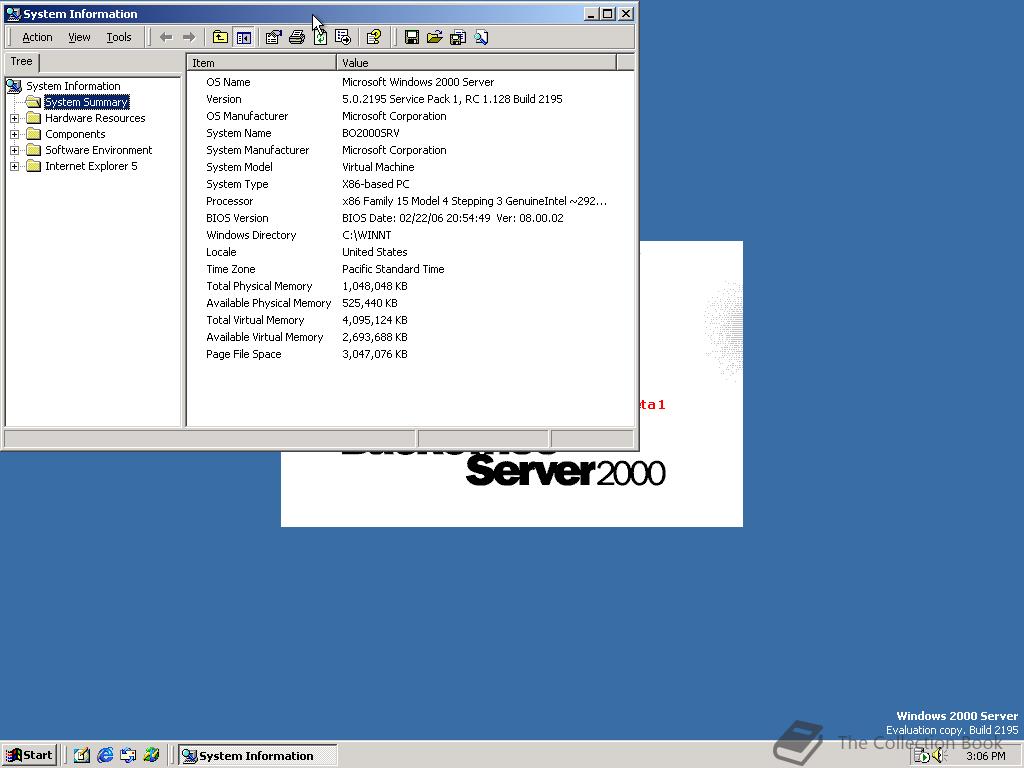
Task: Click the System Name item
Action: (238, 133)
